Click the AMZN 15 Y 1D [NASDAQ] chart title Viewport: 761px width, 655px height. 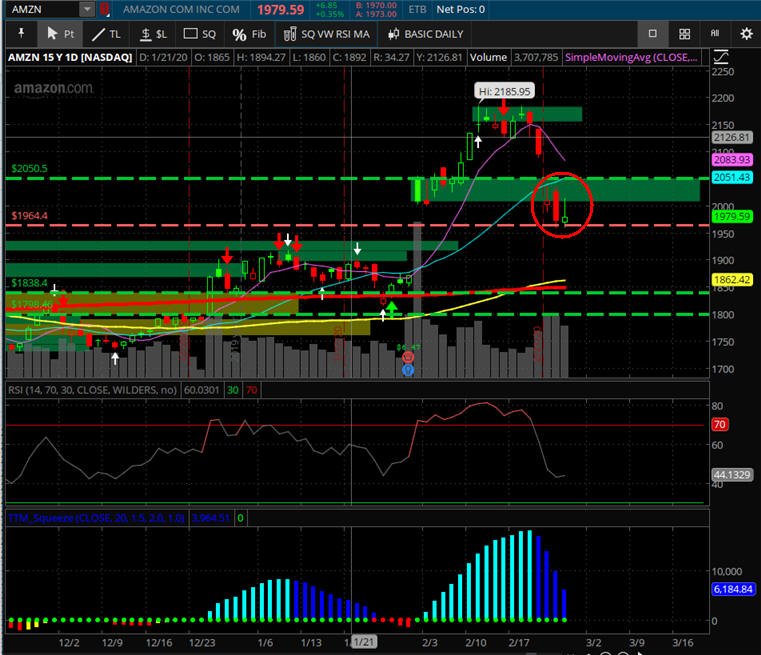70,57
